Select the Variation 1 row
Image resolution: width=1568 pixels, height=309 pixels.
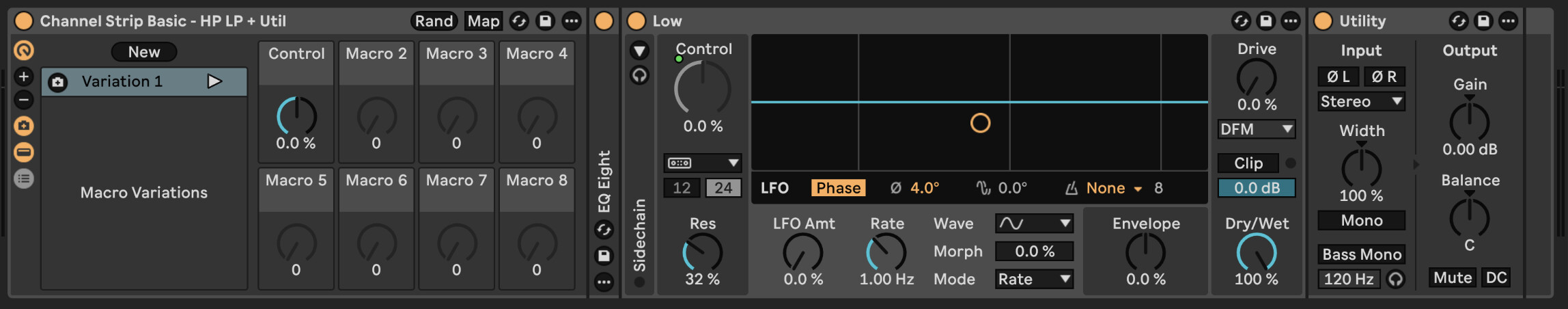point(144,82)
